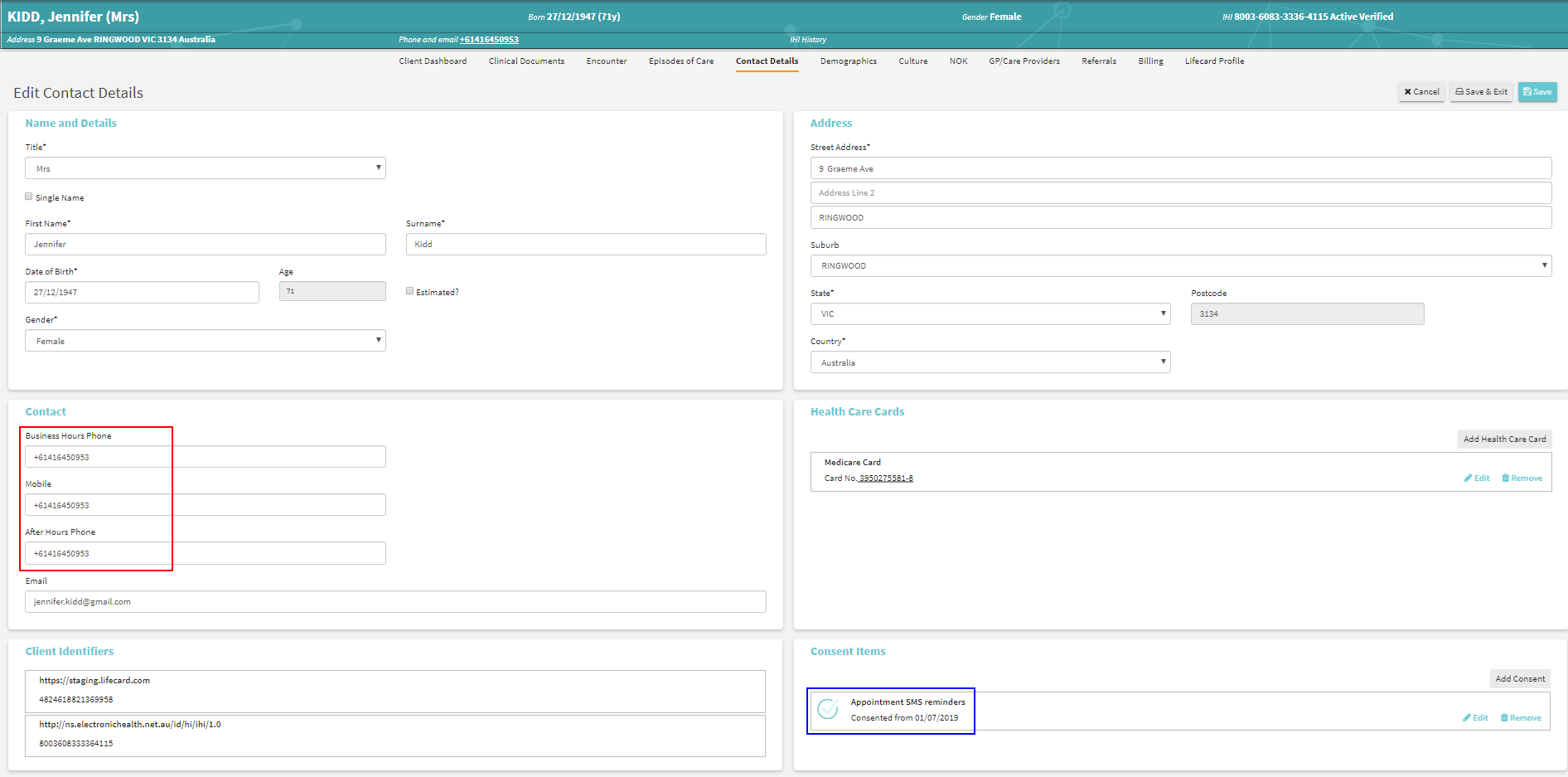The width and height of the screenshot is (1568, 777).
Task: Open the IHI History link
Action: pyautogui.click(x=807, y=40)
